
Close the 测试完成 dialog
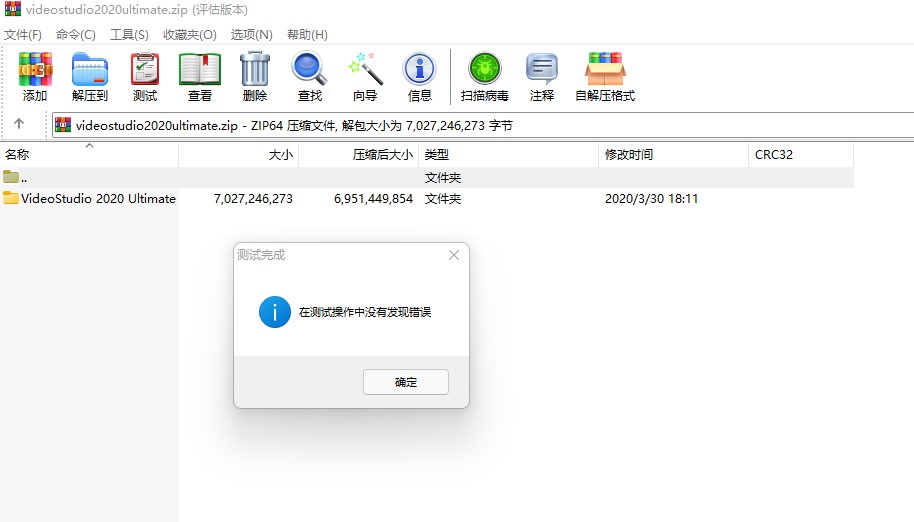point(454,255)
